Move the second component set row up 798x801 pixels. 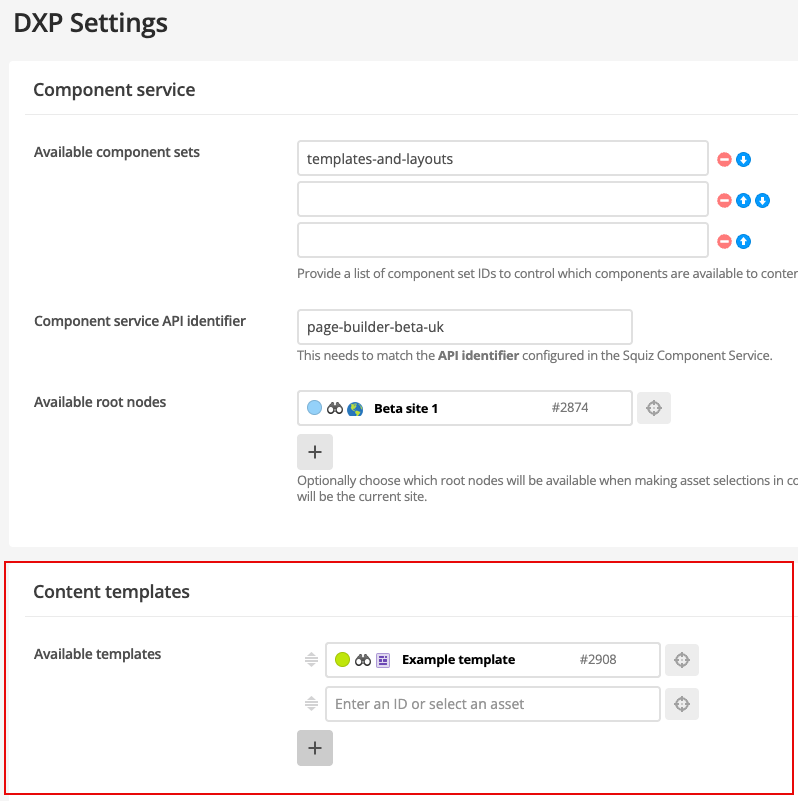[x=741, y=199]
